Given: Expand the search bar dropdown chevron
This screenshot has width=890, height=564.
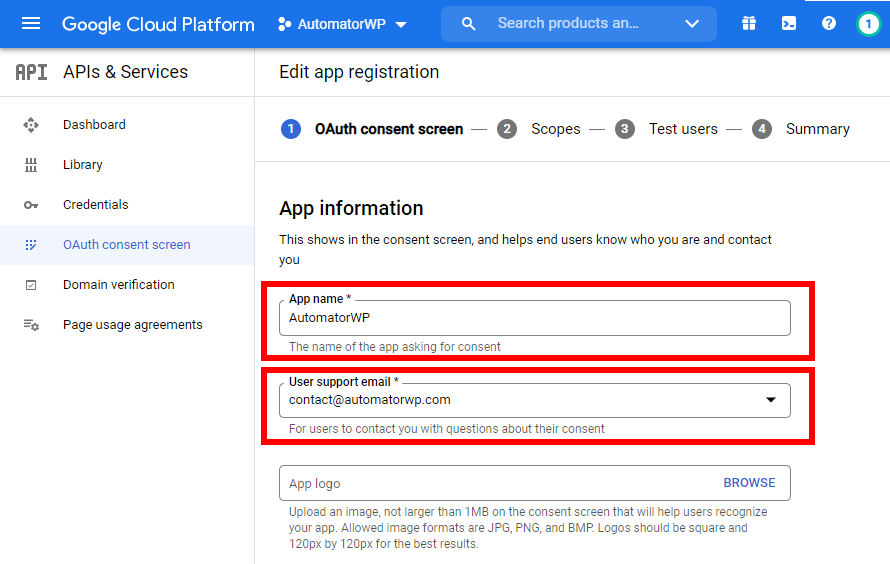Looking at the screenshot, I should coord(692,24).
